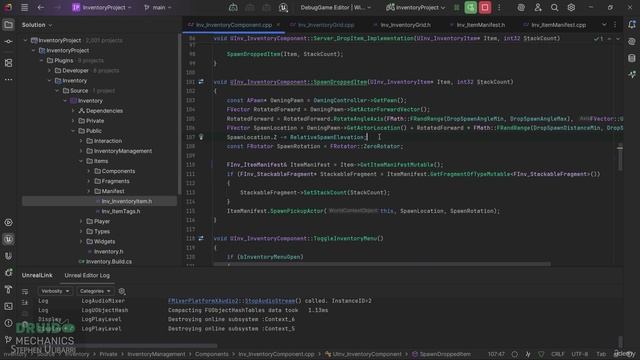
Task: Expand the Interaction folder
Action: click(81, 141)
